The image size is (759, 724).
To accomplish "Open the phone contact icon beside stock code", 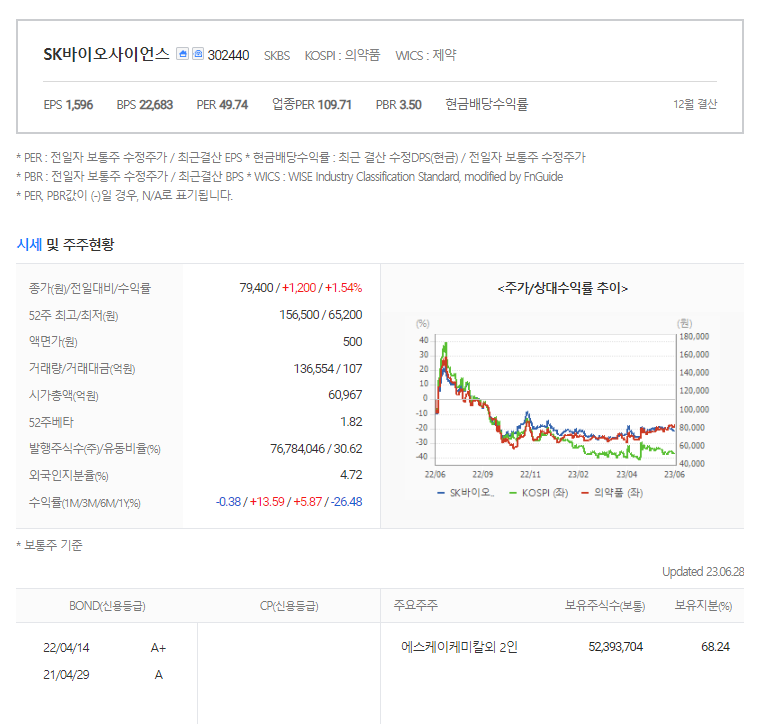I will [x=198, y=54].
